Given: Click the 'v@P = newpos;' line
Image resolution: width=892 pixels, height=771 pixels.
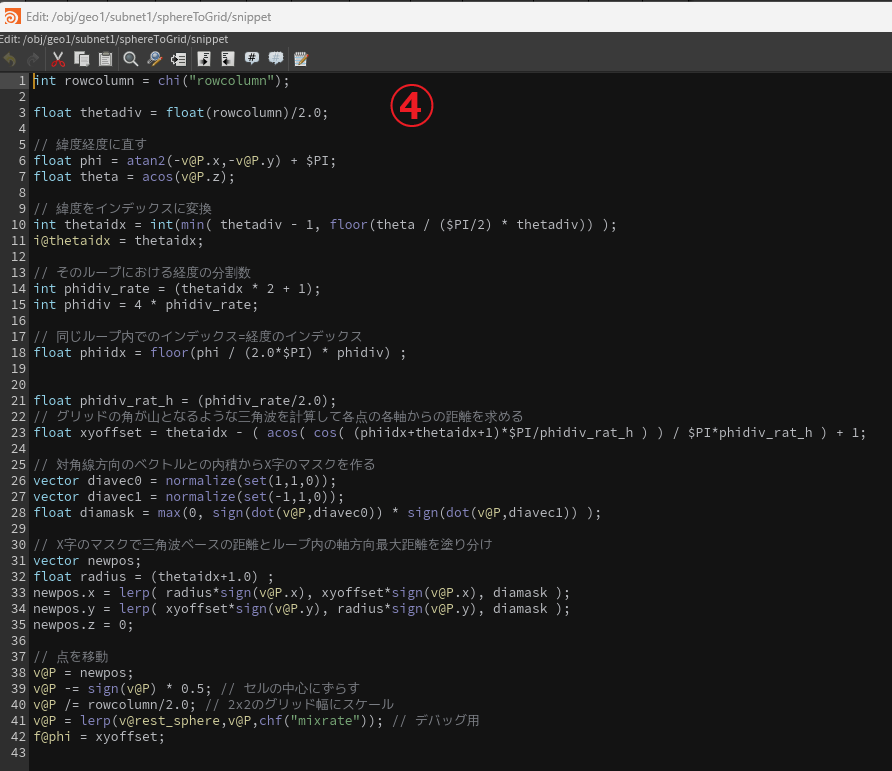Looking at the screenshot, I should (83, 673).
